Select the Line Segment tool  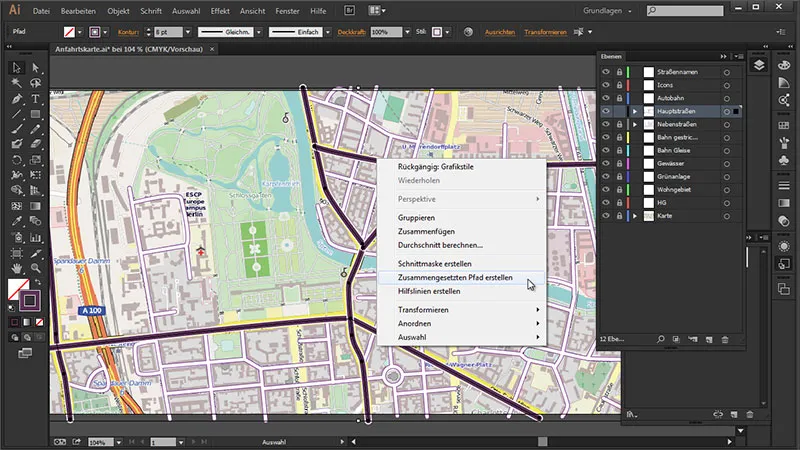[x=16, y=114]
